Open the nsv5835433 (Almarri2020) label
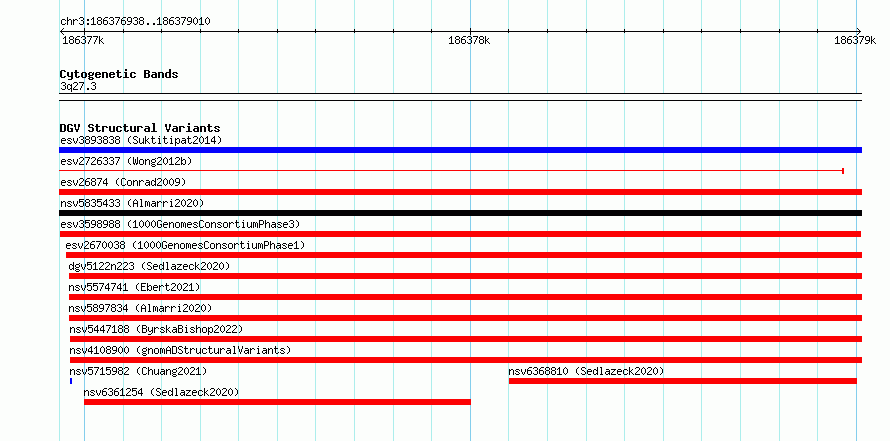The height and width of the screenshot is (441, 890). point(132,203)
